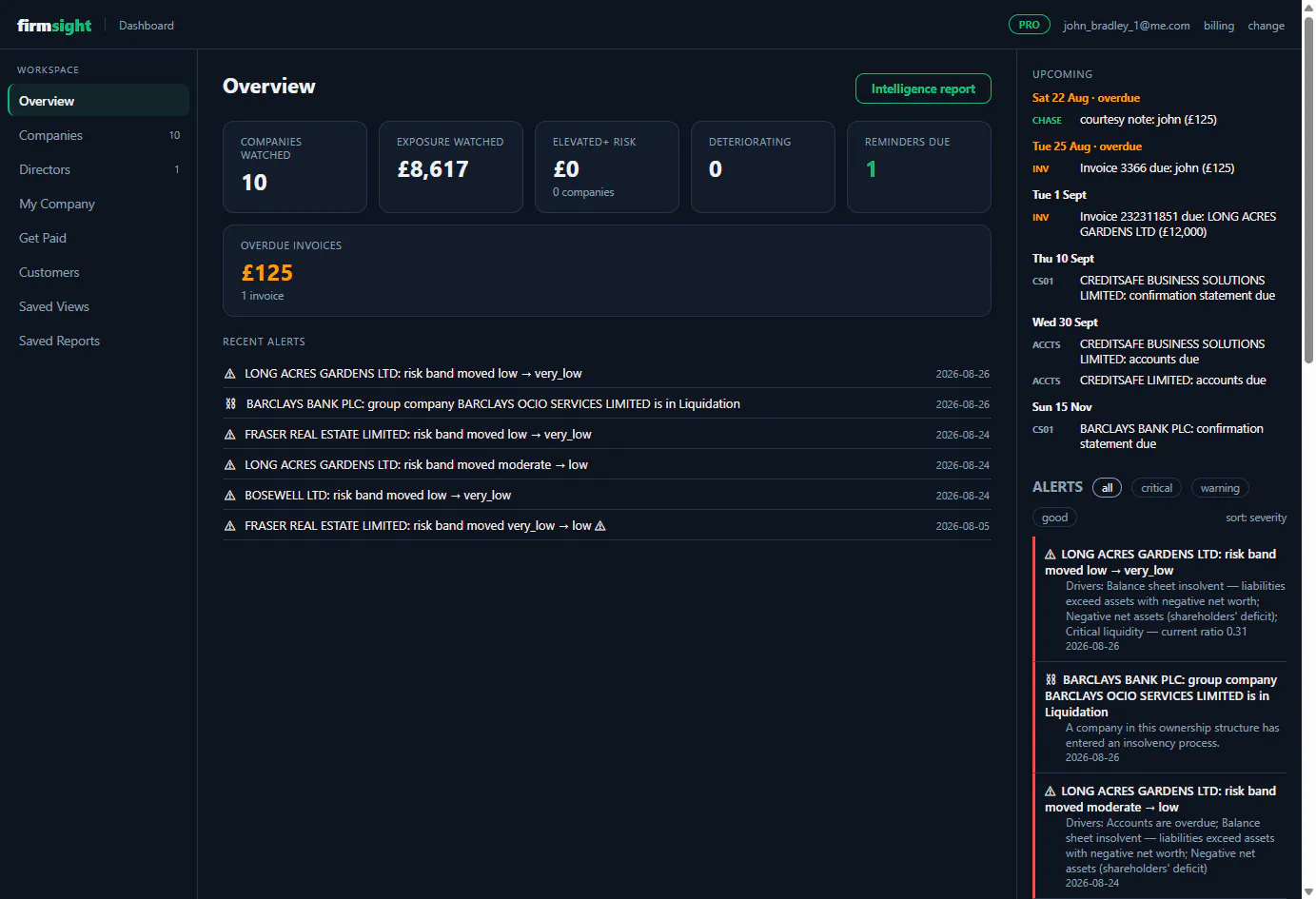
Task: Filter alerts by all
Action: pyautogui.click(x=1107, y=488)
